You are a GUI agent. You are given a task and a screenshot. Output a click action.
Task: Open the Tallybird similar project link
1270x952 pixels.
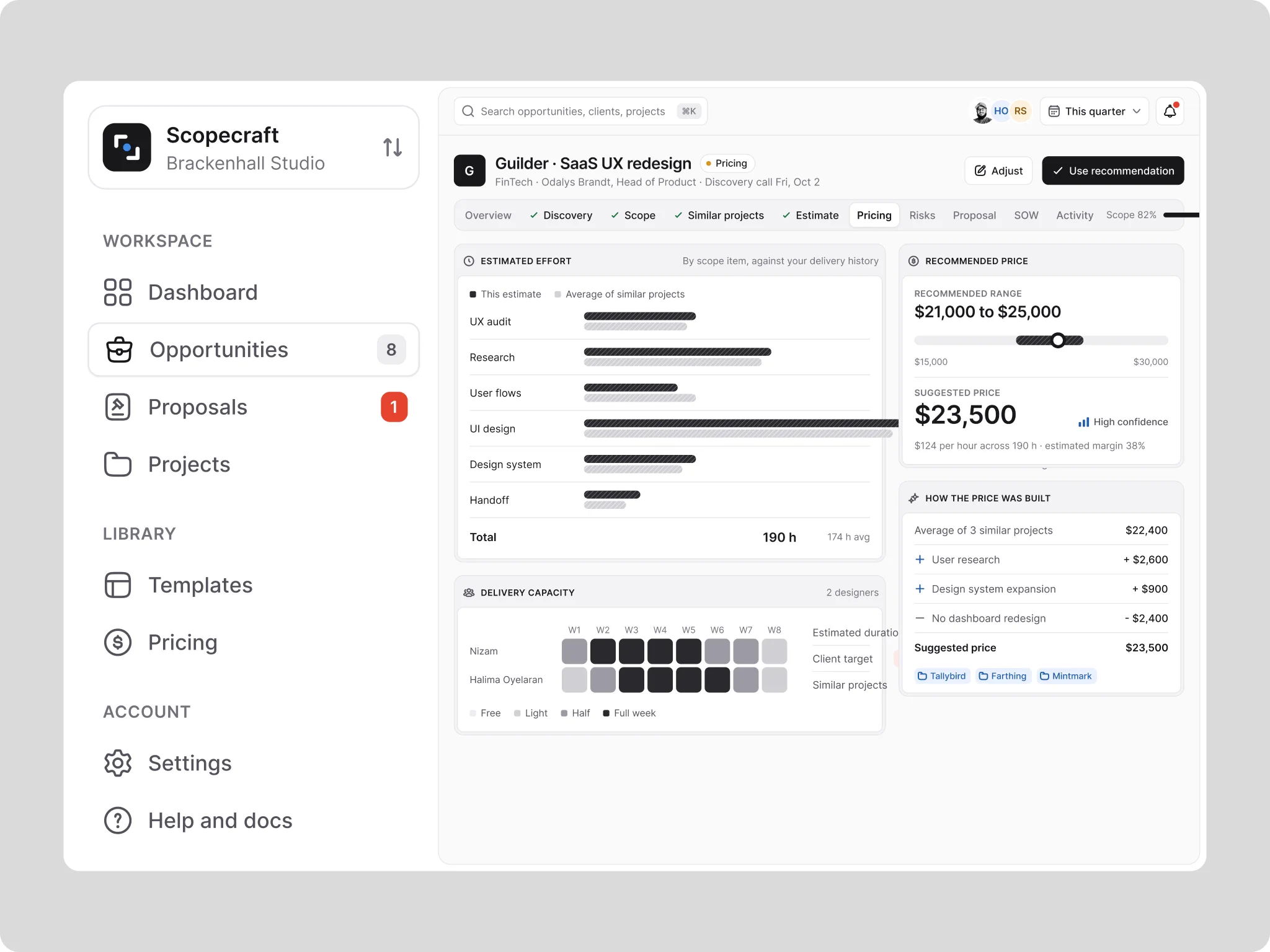pos(941,676)
